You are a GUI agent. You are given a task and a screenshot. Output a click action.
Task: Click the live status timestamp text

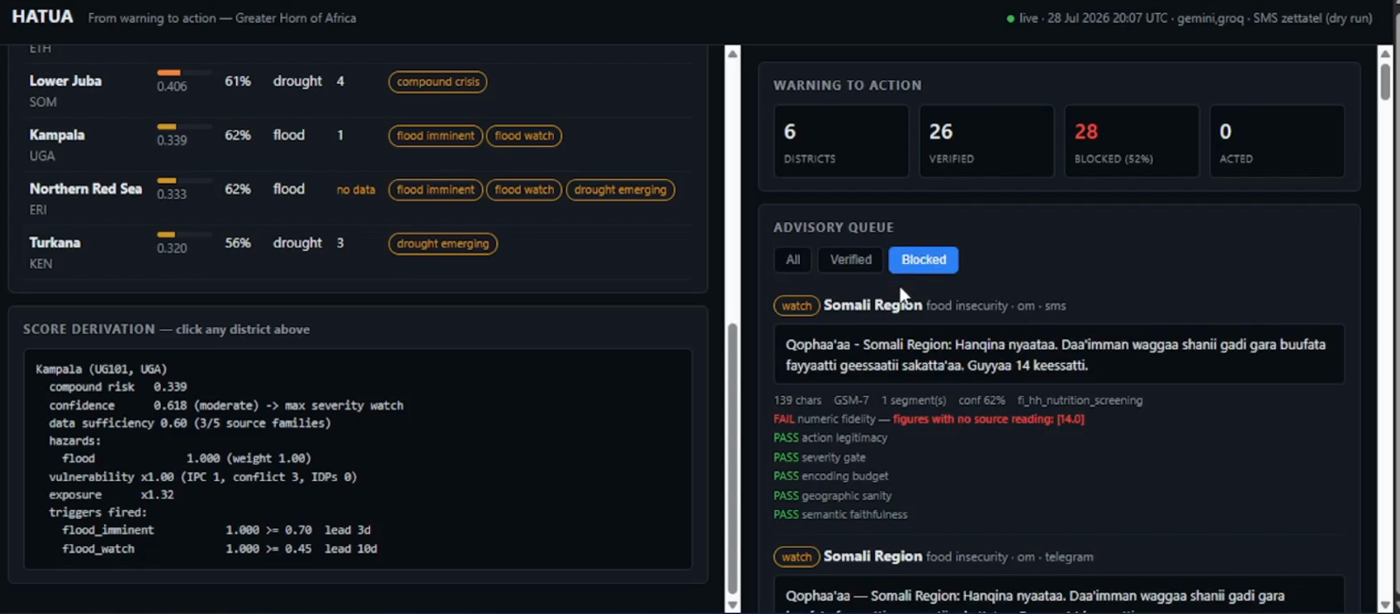1092,19
